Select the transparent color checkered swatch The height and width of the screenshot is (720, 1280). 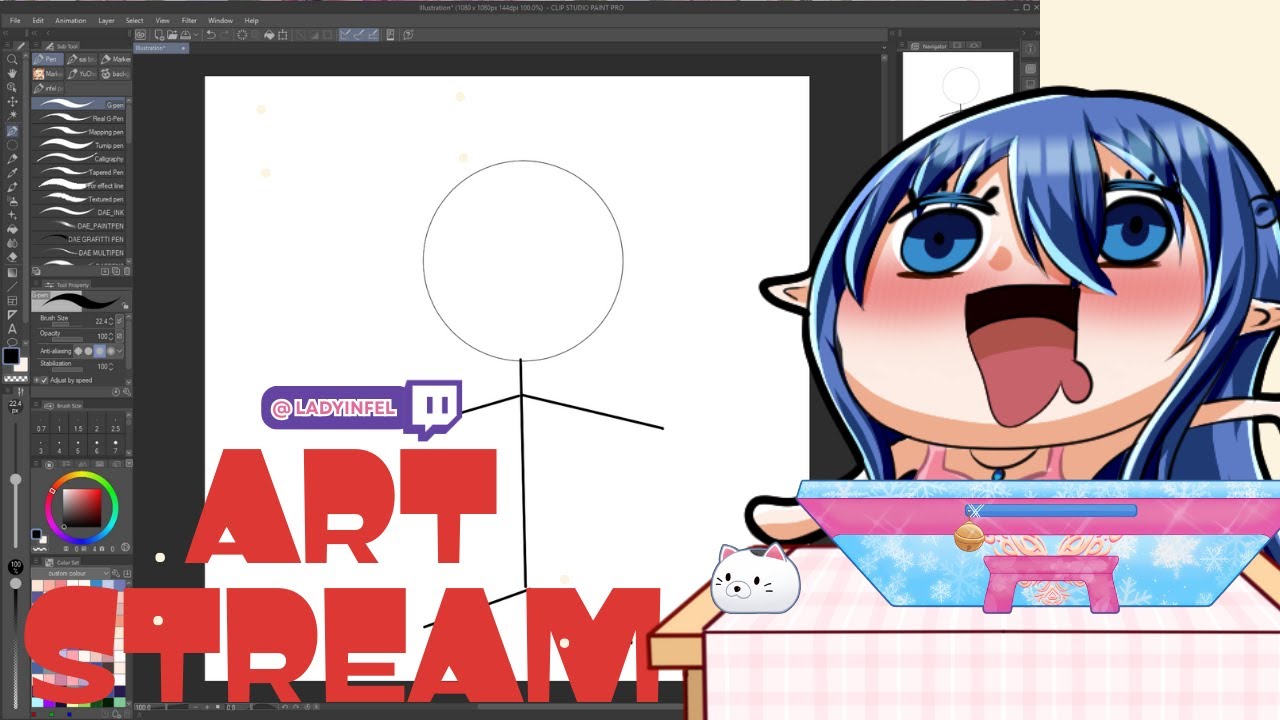[x=15, y=378]
